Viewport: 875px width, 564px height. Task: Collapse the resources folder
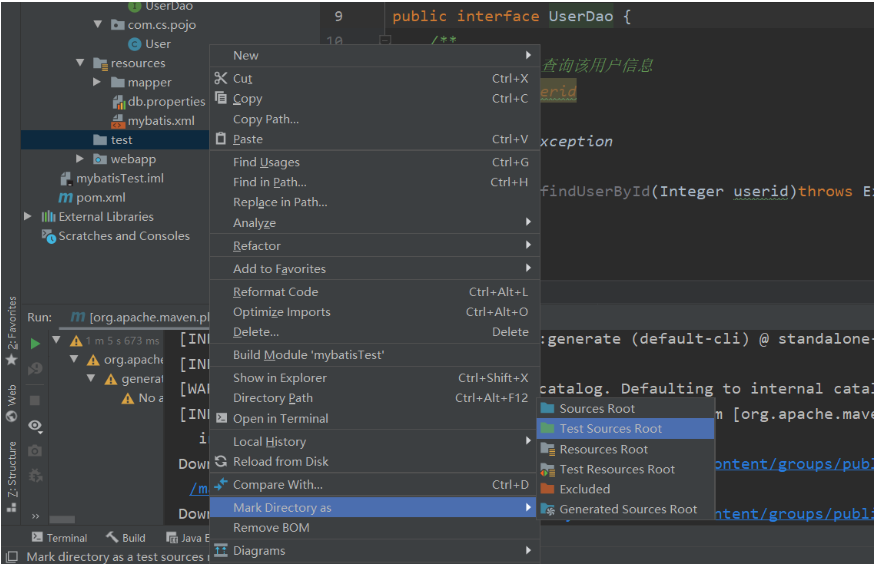(x=80, y=62)
